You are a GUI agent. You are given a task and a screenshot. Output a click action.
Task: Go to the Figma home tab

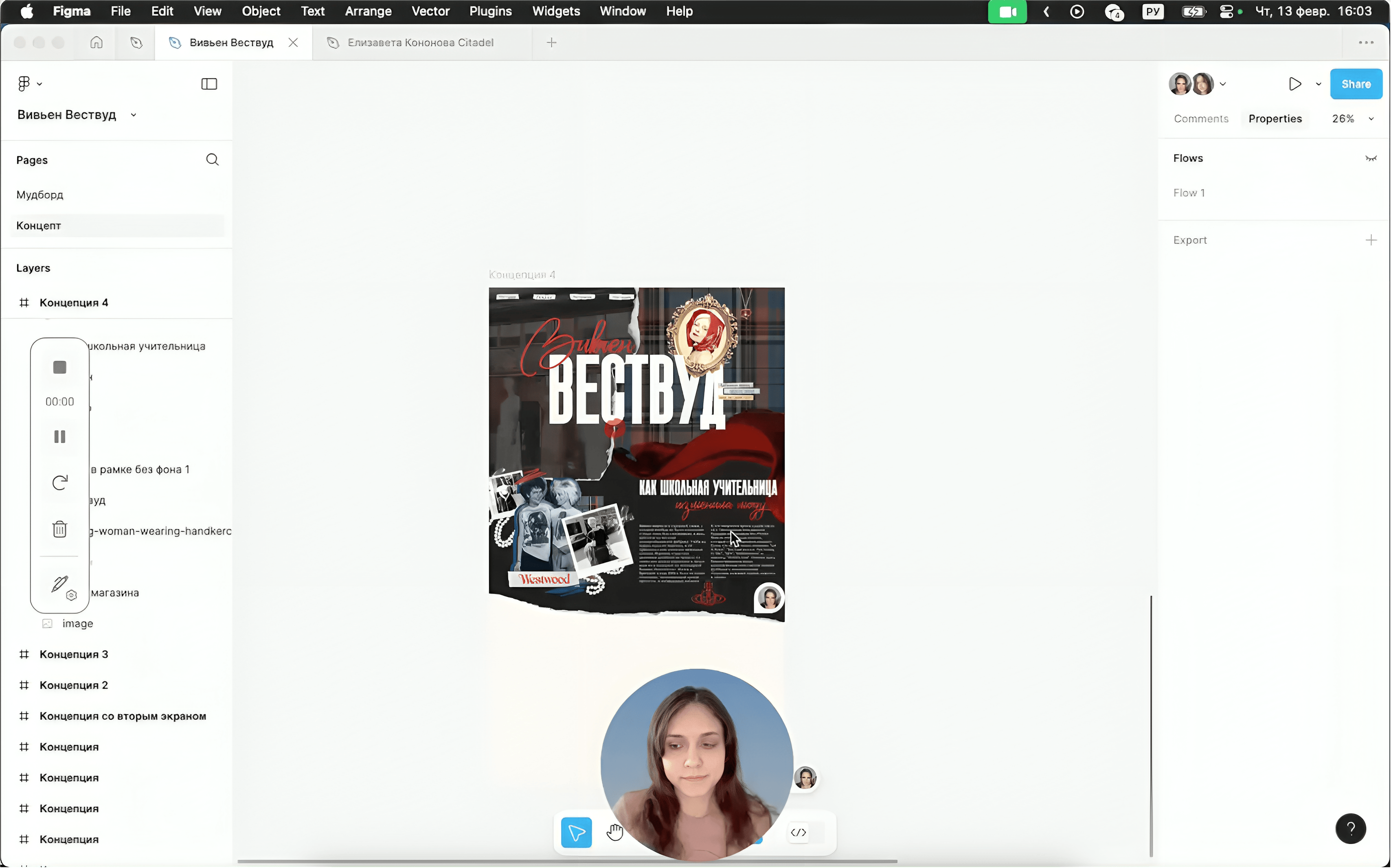[97, 42]
